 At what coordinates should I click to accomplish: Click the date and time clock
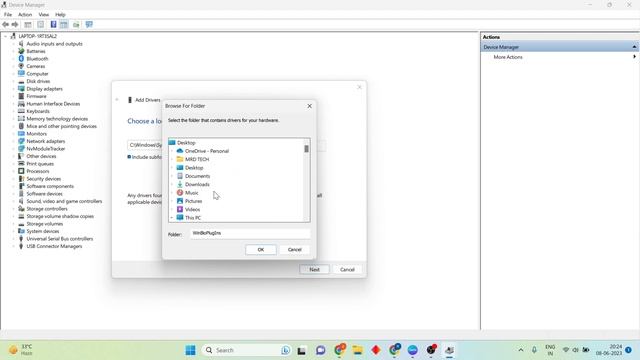[609, 350]
